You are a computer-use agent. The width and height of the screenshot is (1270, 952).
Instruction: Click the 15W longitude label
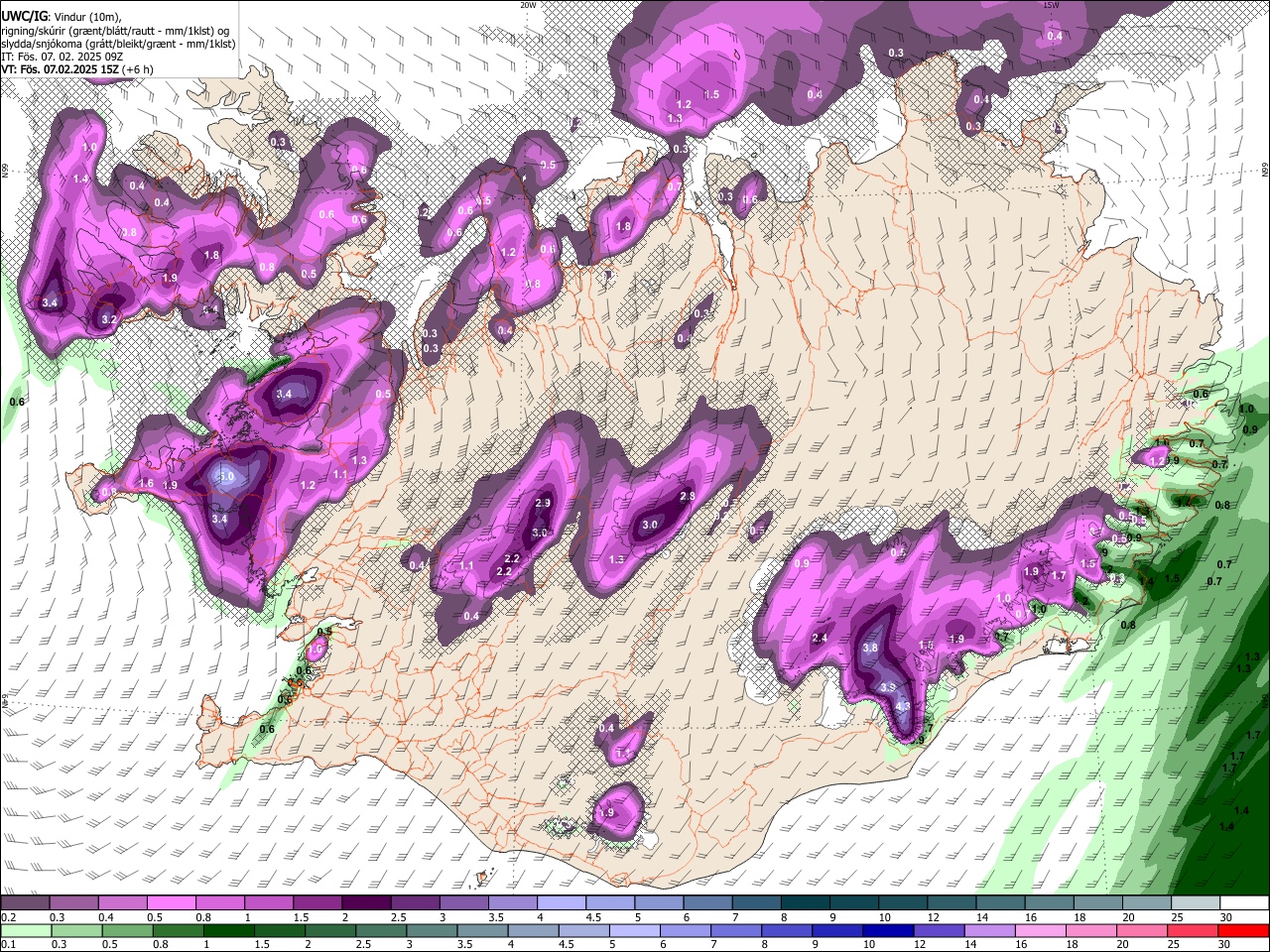click(x=1053, y=5)
